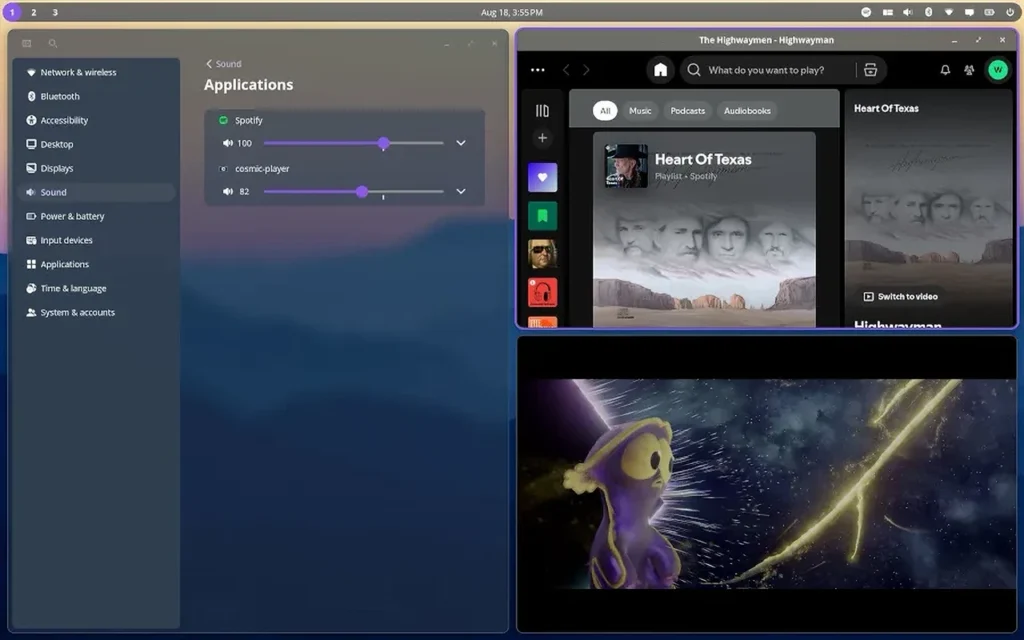Open Your Episodes green bookmark item

[542, 216]
